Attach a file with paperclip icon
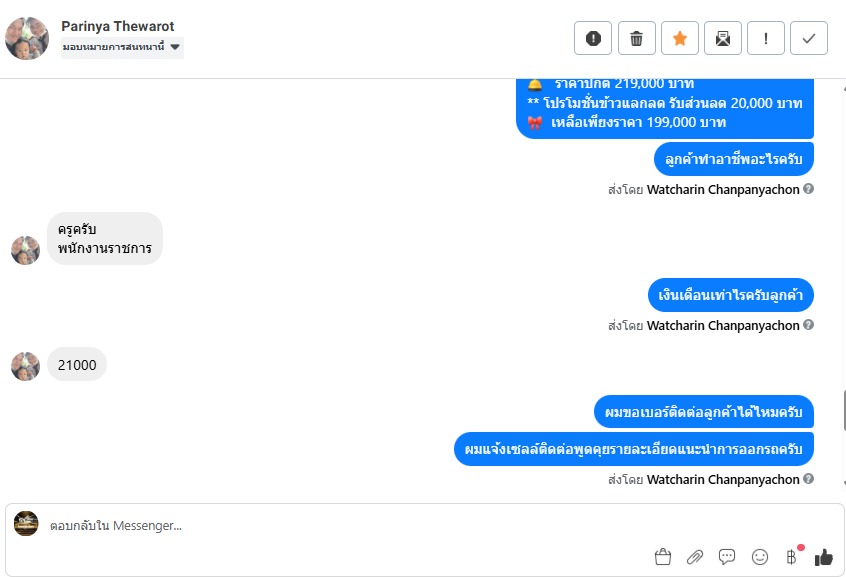This screenshot has width=846, height=577. click(x=695, y=556)
